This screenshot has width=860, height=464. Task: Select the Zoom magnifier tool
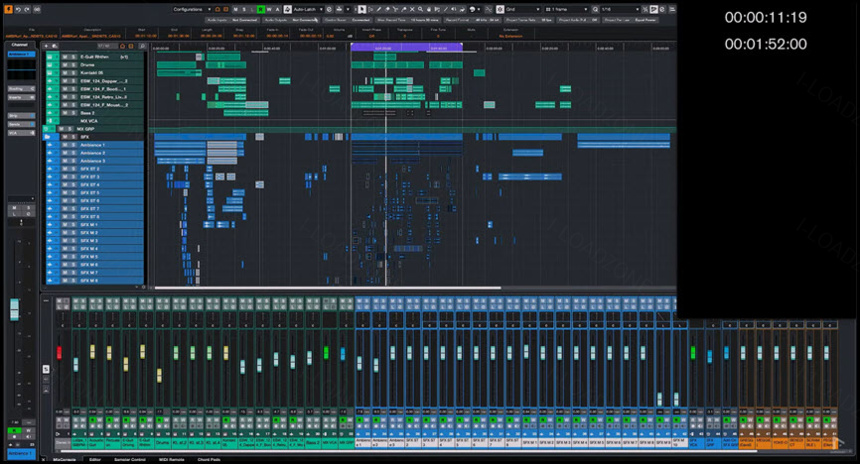[420, 9]
